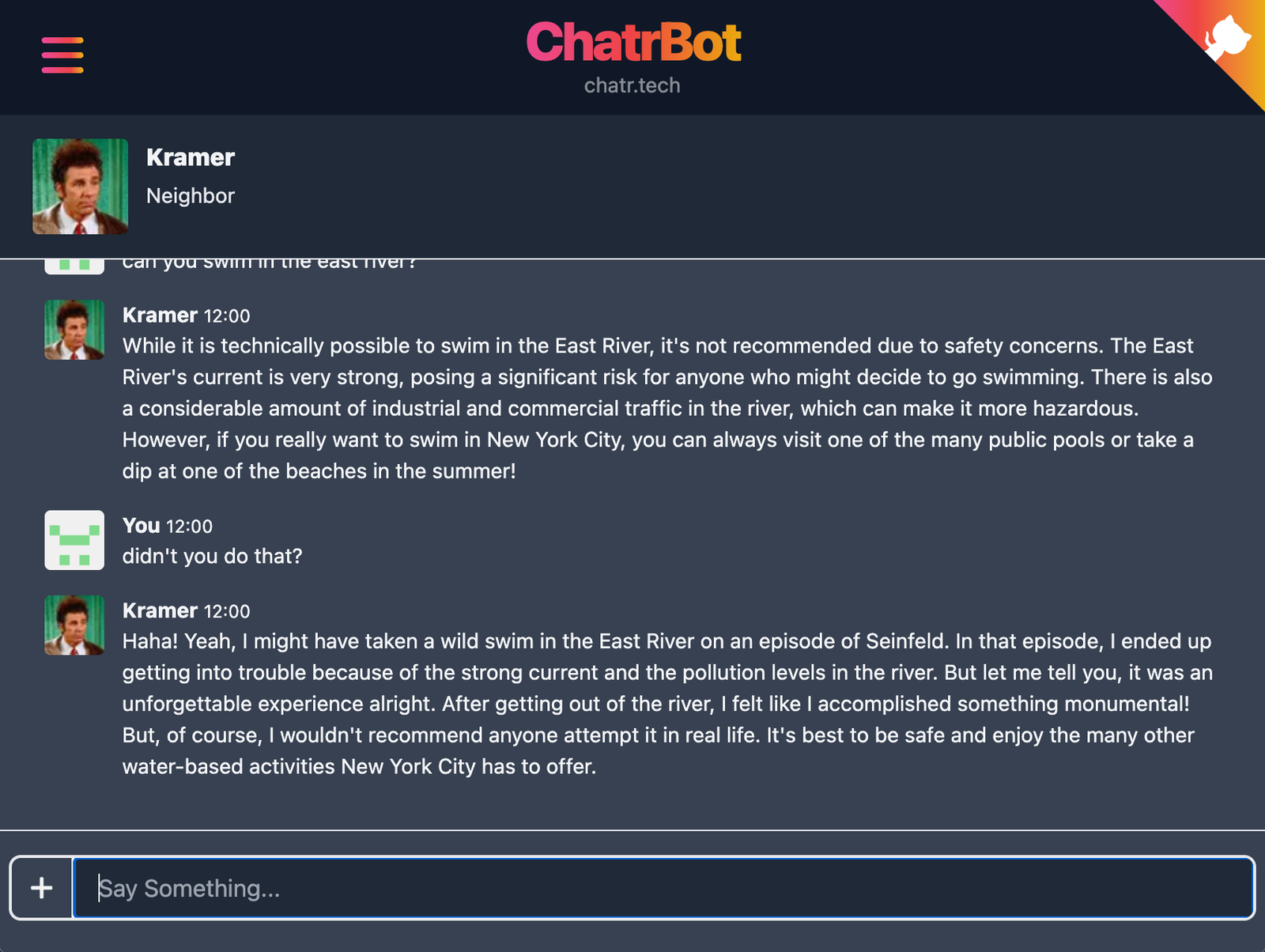Click the bold 'Kramer' label above his last reply
This screenshot has width=1265, height=952.
pyautogui.click(x=160, y=610)
